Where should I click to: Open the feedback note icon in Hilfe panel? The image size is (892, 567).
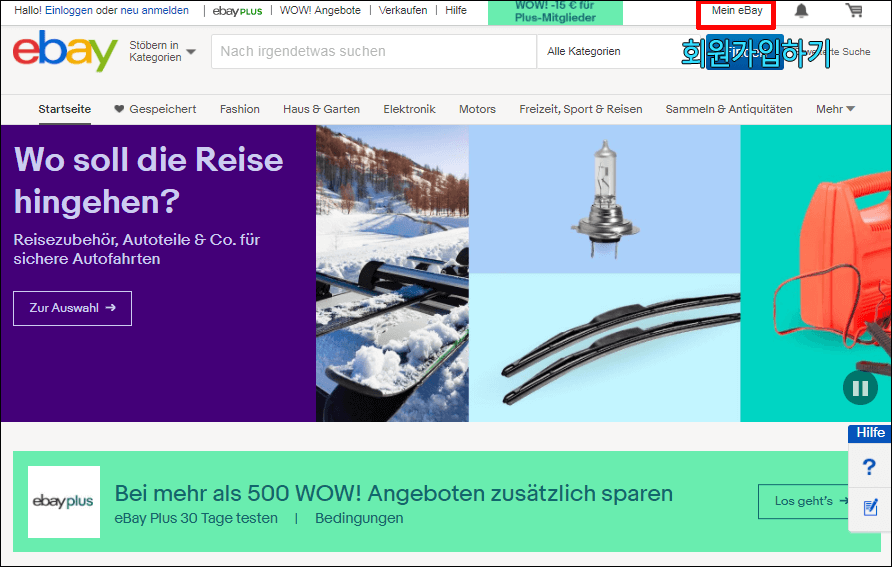point(870,507)
